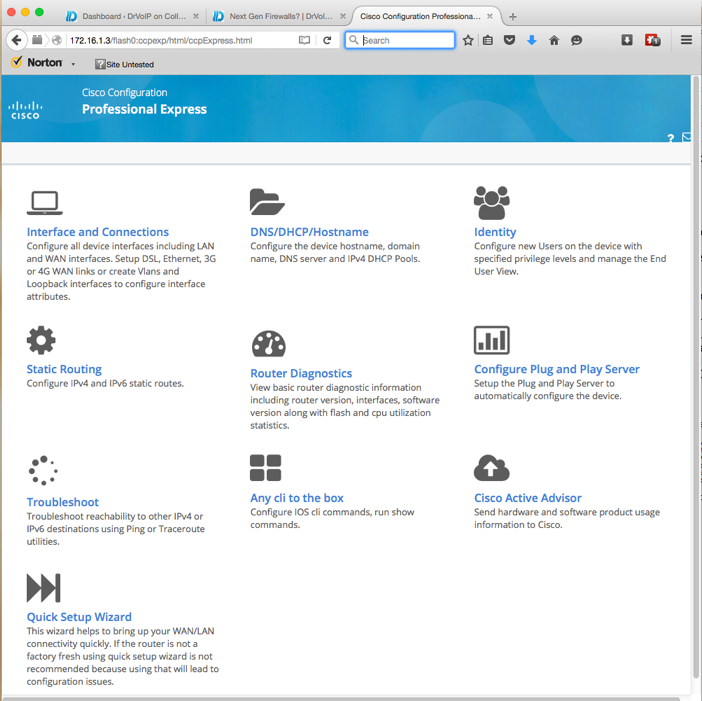Close the Dashboard DrVoIP tab
Screen dimensions: 702x701
coord(196,16)
